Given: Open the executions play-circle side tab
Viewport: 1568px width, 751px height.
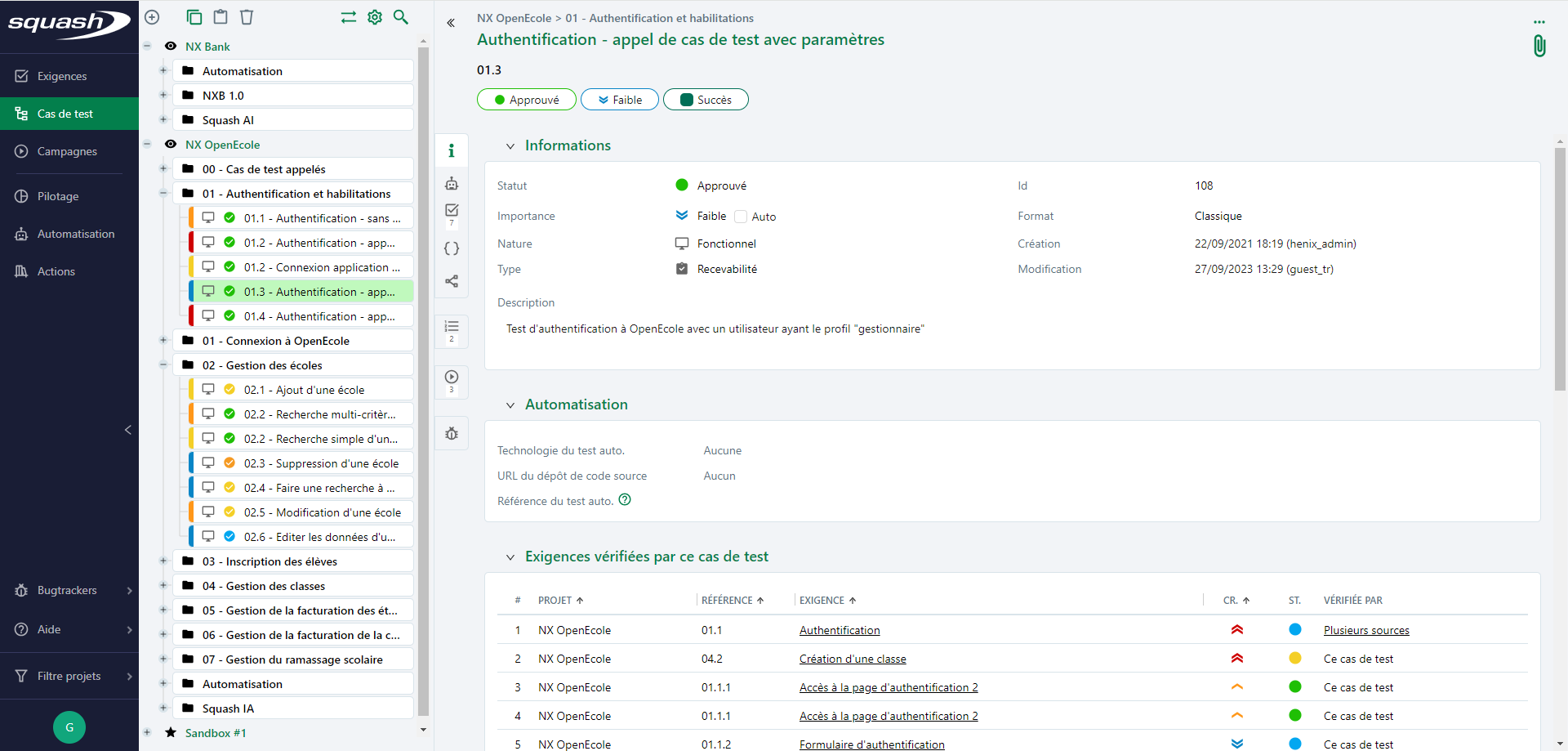Looking at the screenshot, I should point(452,378).
